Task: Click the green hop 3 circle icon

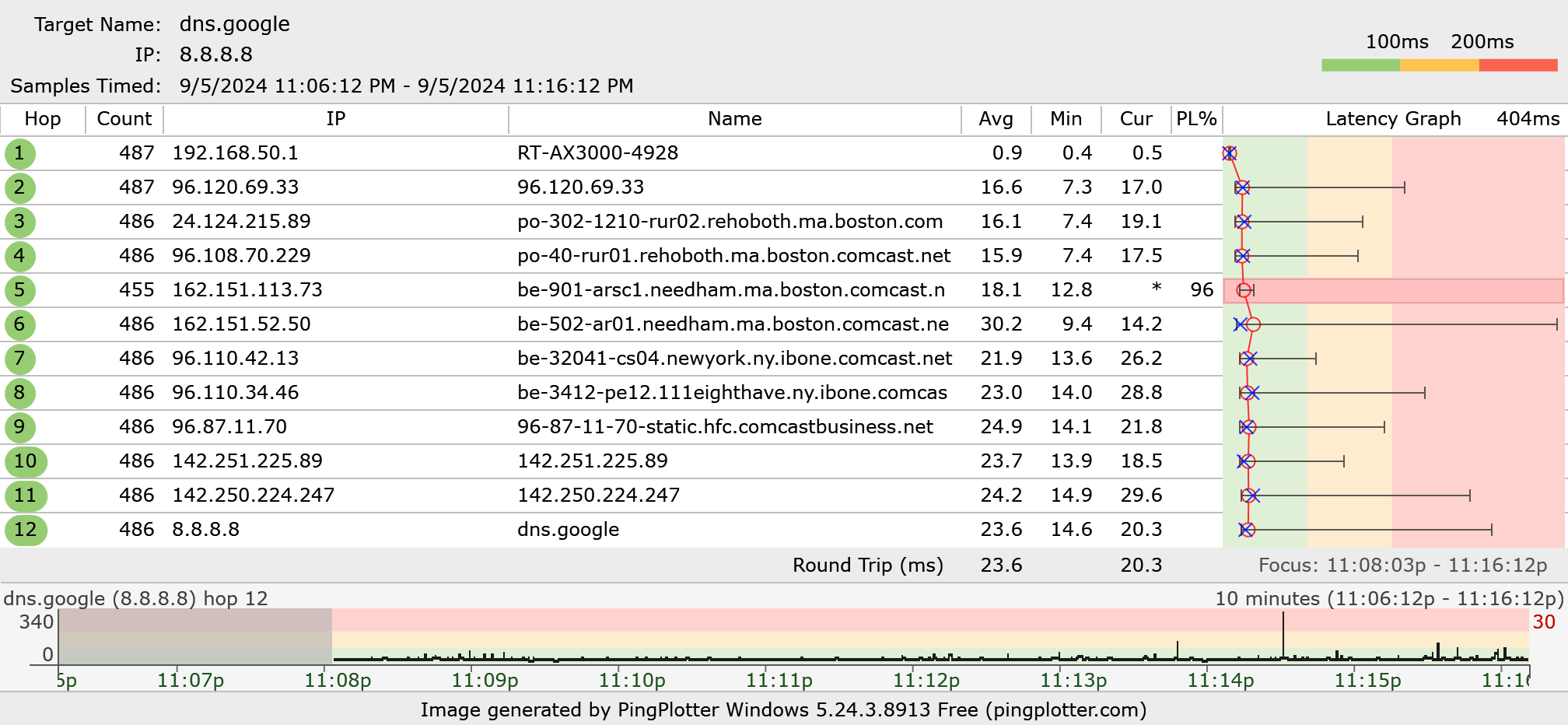Action: coord(19,222)
